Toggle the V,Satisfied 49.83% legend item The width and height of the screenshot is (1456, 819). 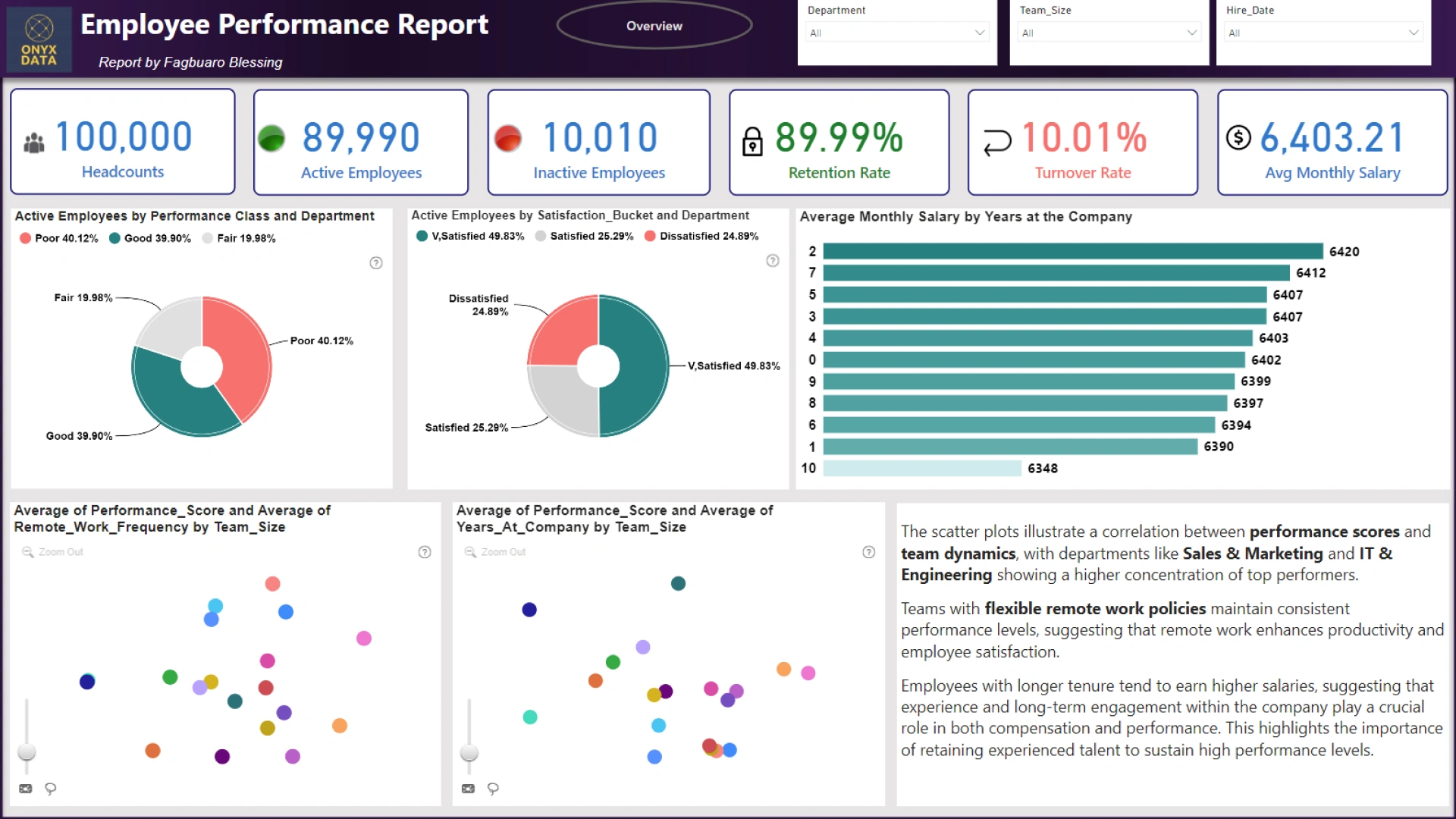[x=470, y=236]
